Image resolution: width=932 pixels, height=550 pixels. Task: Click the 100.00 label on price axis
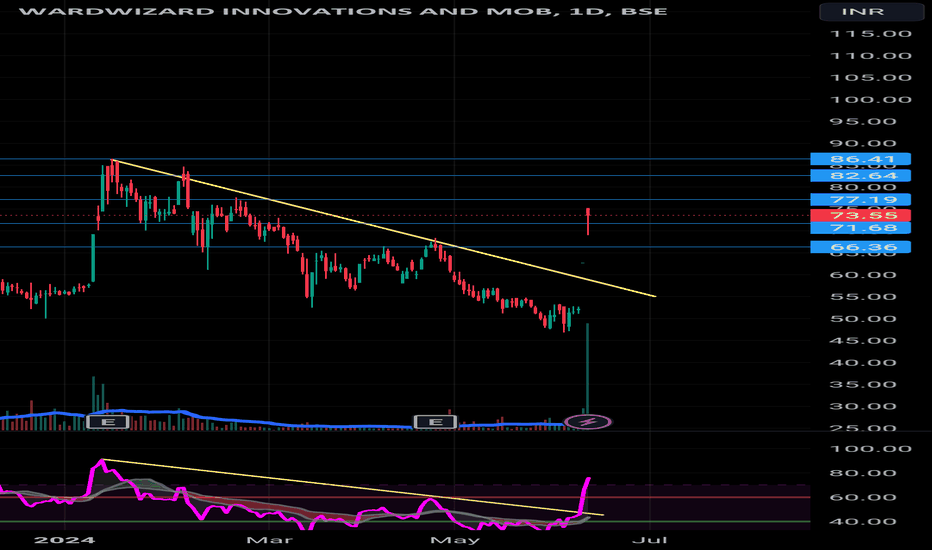coord(871,100)
